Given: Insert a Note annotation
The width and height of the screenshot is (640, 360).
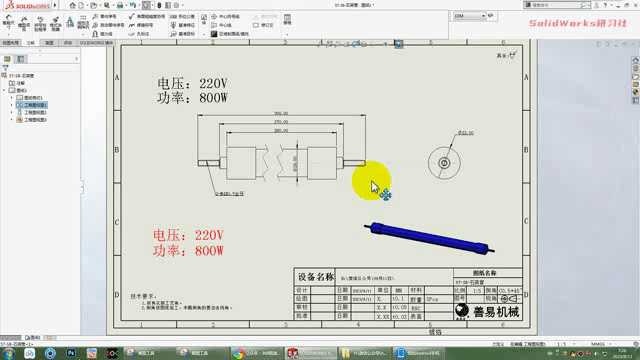Looking at the screenshot, I should pos(70,22).
